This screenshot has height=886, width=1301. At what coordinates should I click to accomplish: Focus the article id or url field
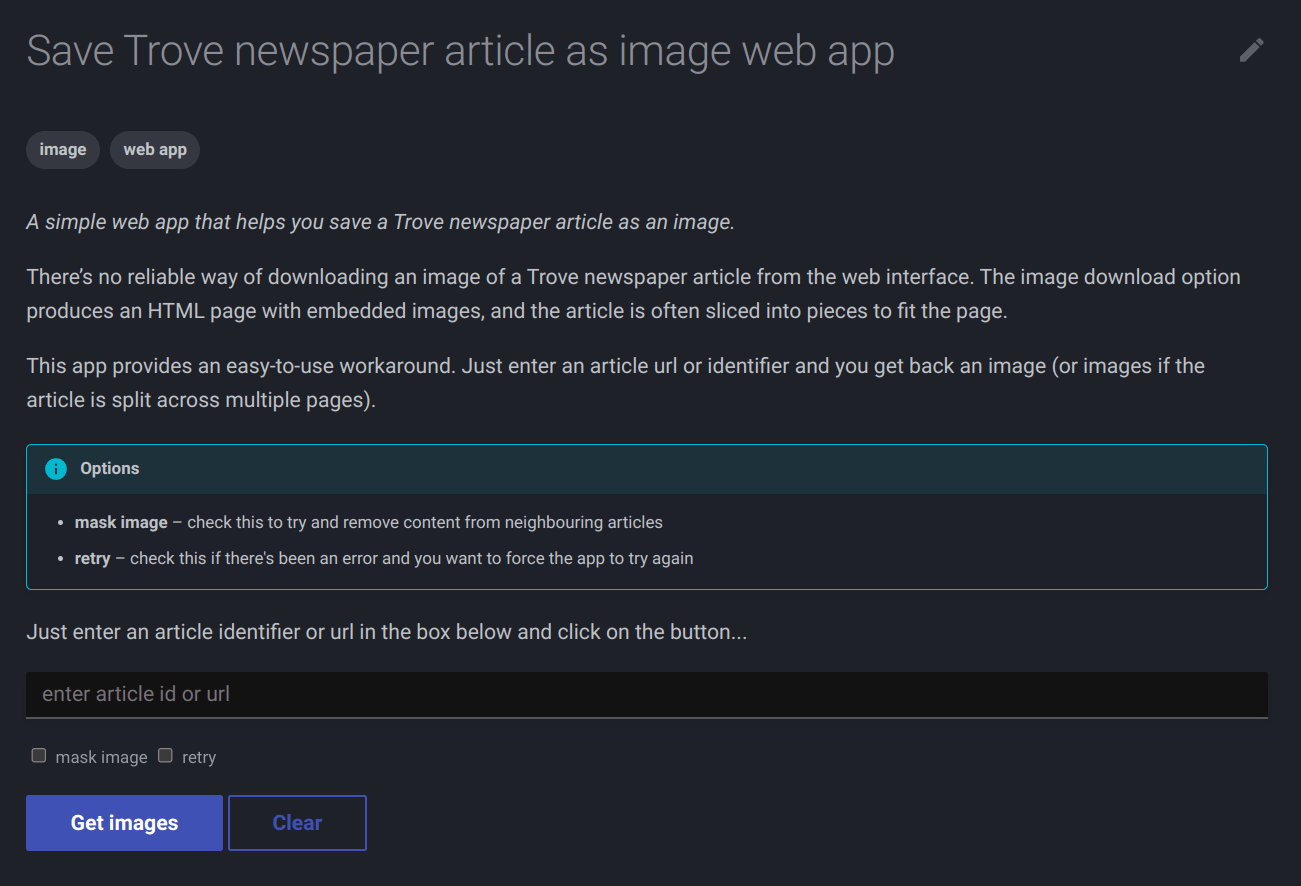coord(647,694)
